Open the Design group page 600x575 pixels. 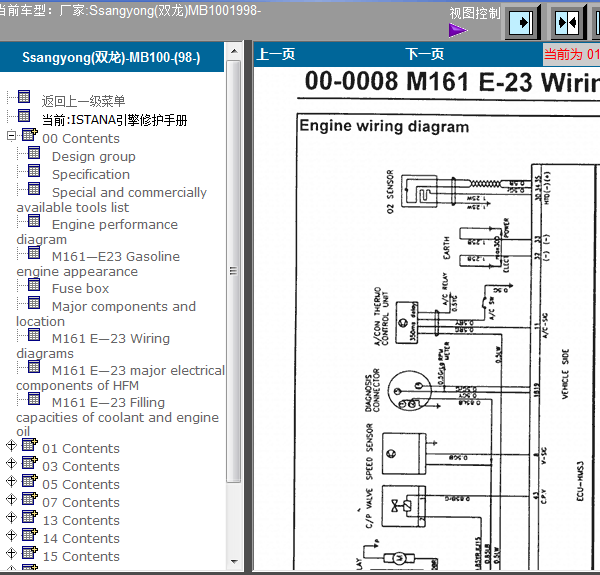pos(94,156)
